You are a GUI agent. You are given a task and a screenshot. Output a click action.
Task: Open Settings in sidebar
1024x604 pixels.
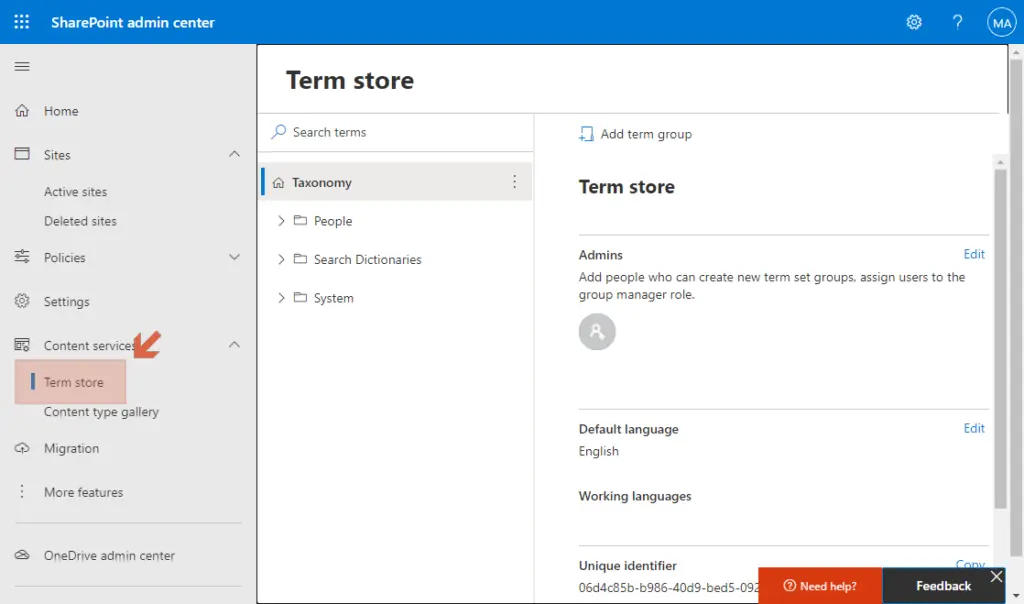coord(67,302)
